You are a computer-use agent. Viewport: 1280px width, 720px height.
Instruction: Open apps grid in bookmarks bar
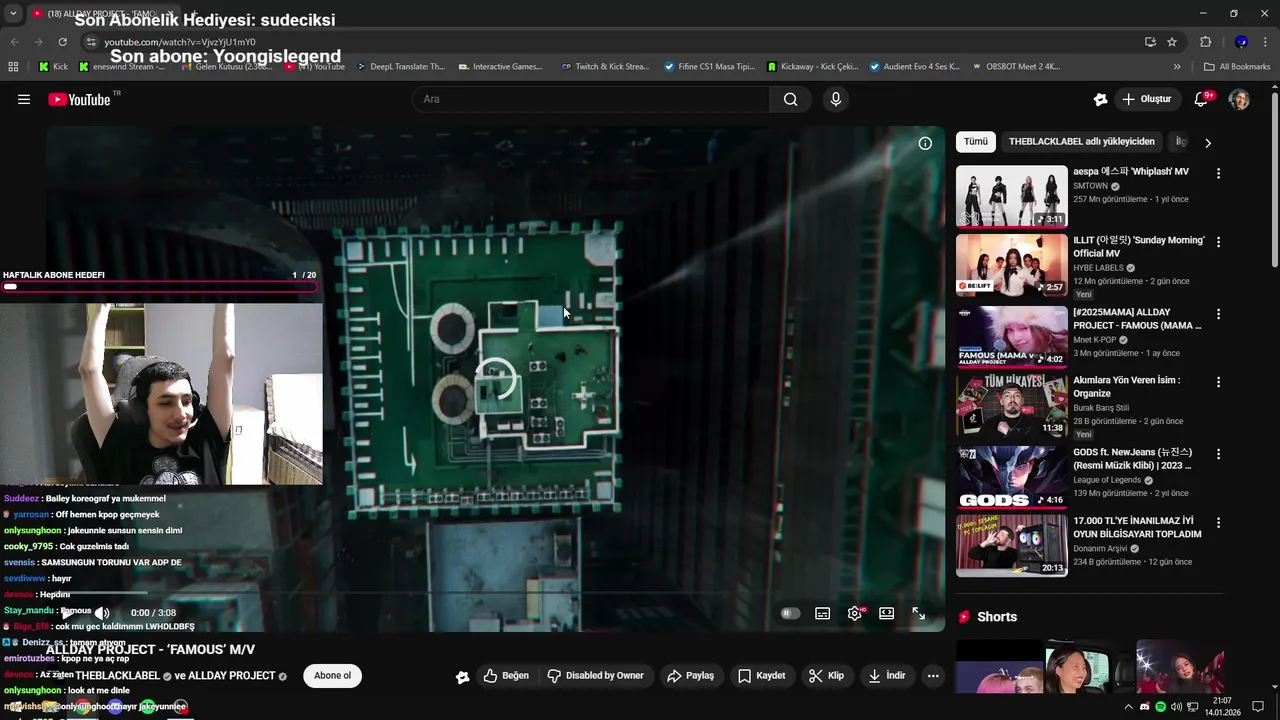[x=13, y=67]
